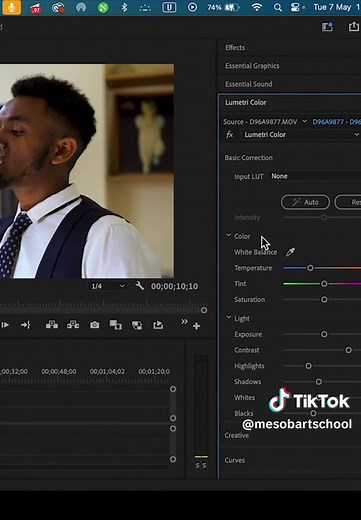Expand more transport controls double-arrow
The height and width of the screenshot is (520, 361).
184,321
